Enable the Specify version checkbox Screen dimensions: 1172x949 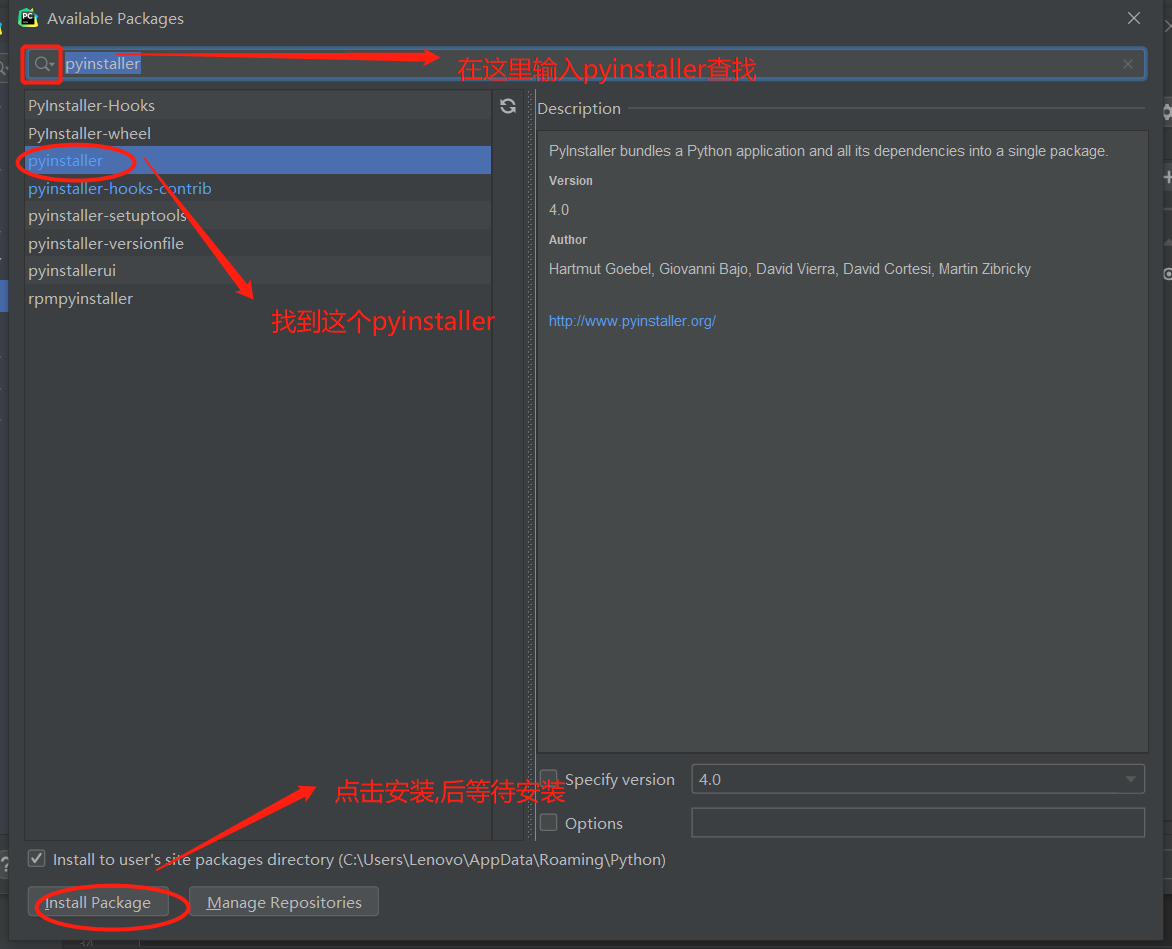pos(548,778)
